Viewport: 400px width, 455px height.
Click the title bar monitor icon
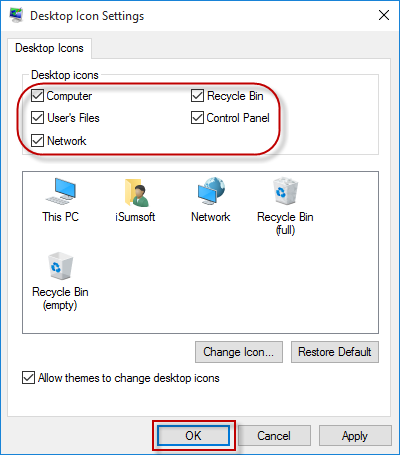click(16, 15)
